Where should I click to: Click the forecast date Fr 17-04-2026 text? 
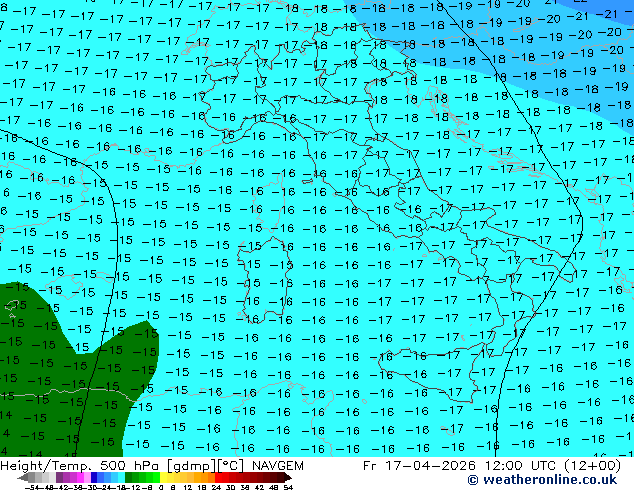419,466
